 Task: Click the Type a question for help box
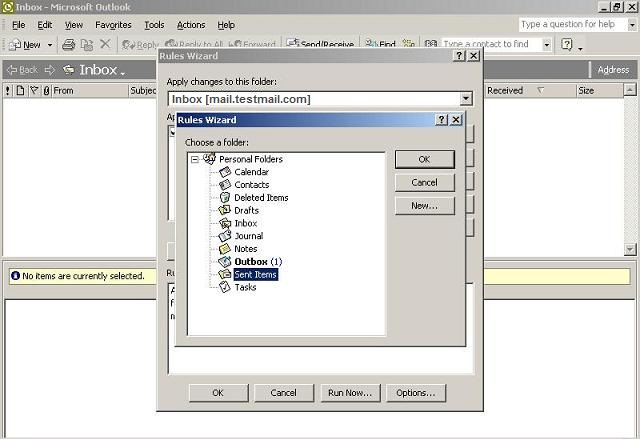572,24
